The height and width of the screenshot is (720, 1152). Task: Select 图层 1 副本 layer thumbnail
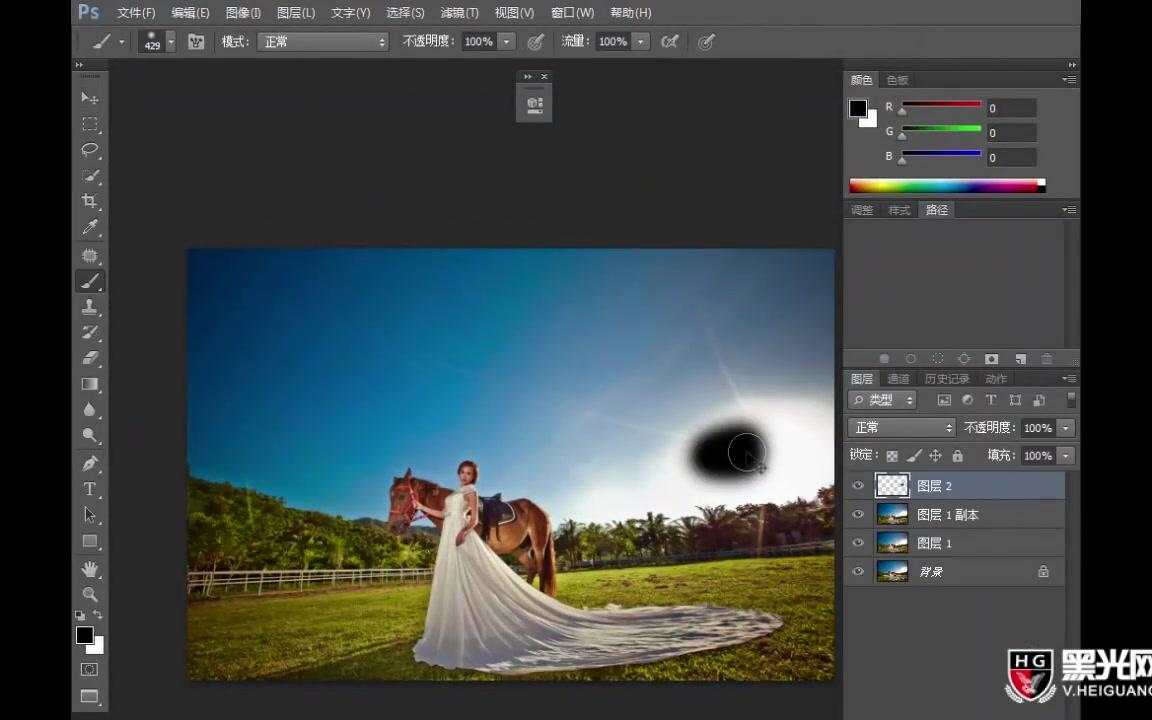(892, 514)
